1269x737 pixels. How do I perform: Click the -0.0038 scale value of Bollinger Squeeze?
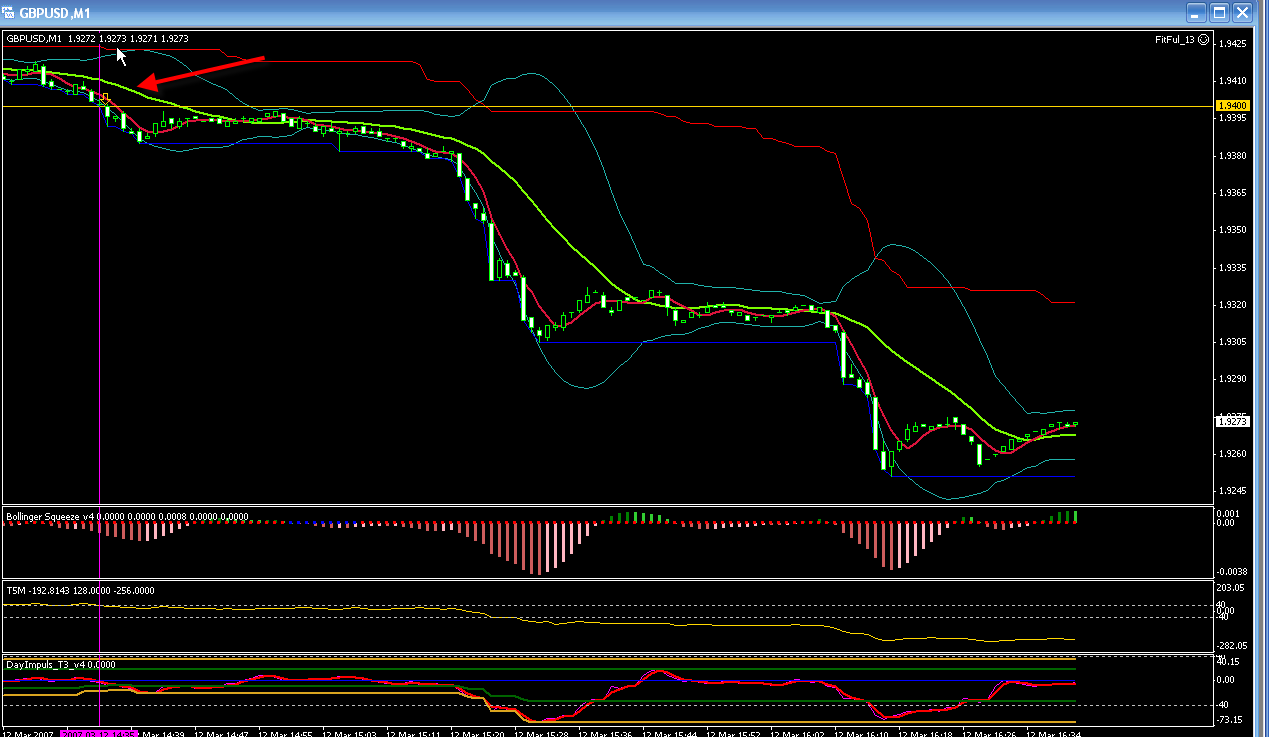1231,569
